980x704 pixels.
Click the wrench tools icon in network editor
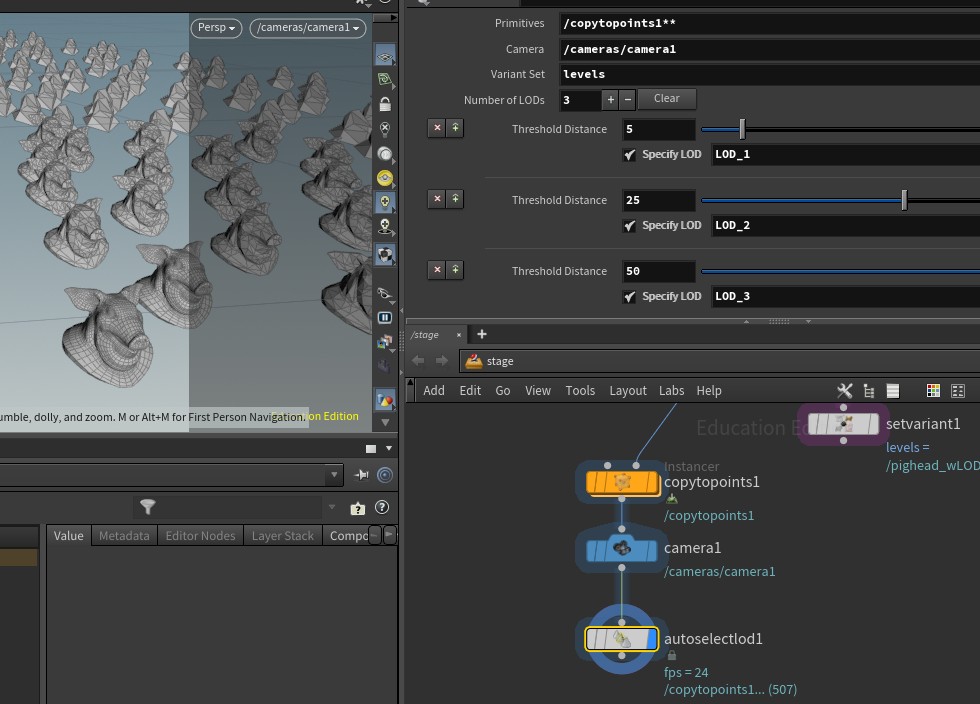tap(844, 391)
